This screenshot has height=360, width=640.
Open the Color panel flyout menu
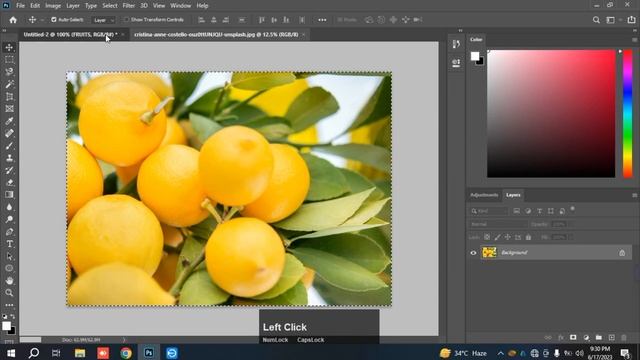634,40
